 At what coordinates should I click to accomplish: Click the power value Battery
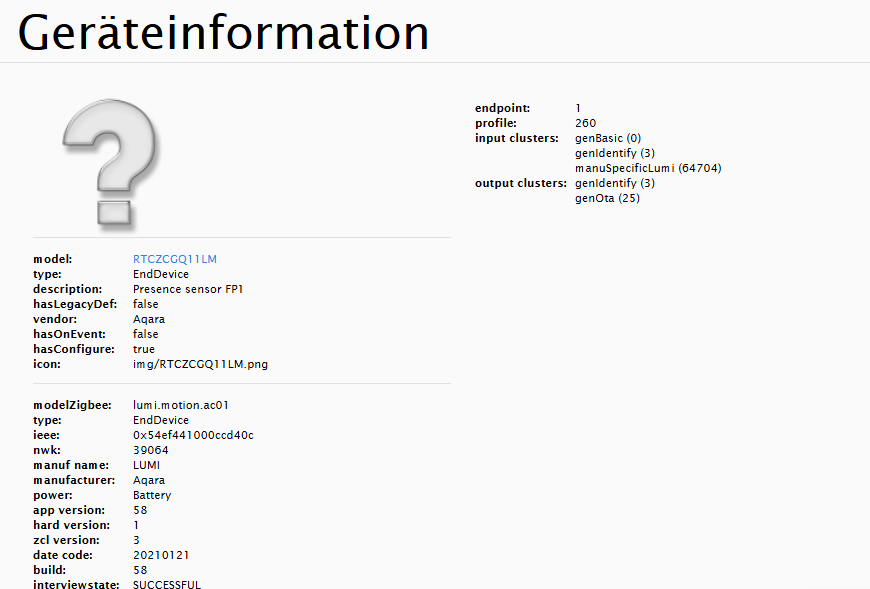[x=151, y=495]
